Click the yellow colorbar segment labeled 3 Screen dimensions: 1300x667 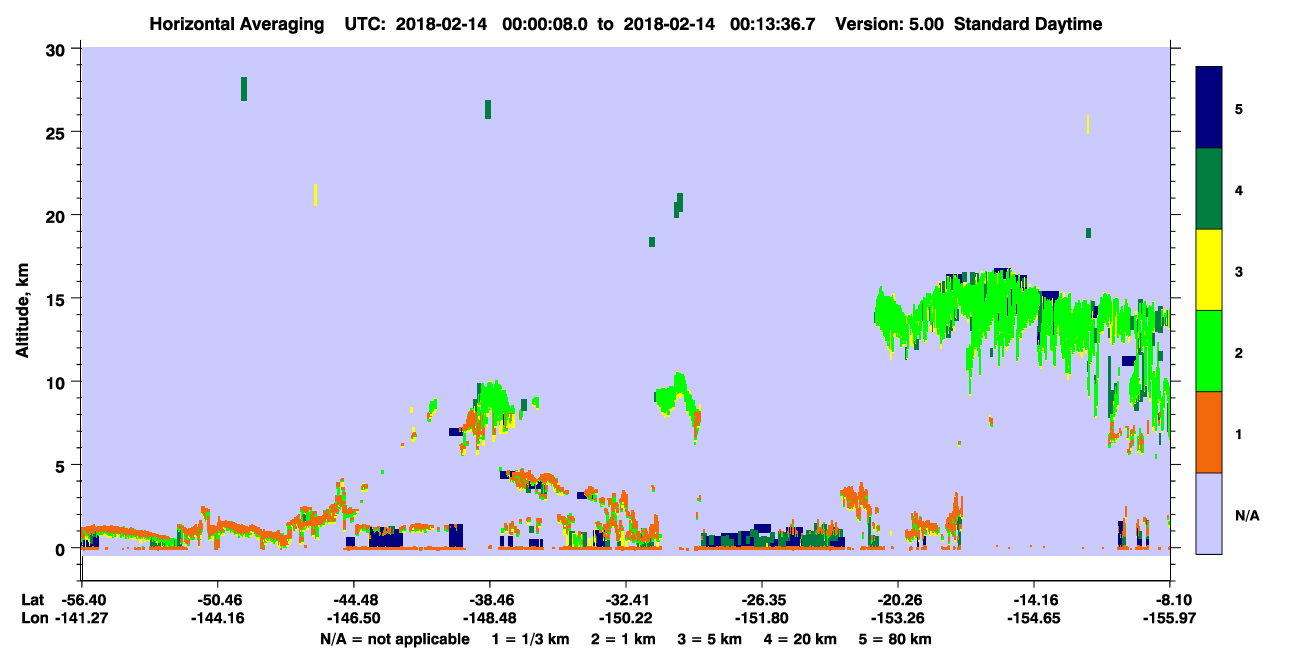tap(1209, 270)
